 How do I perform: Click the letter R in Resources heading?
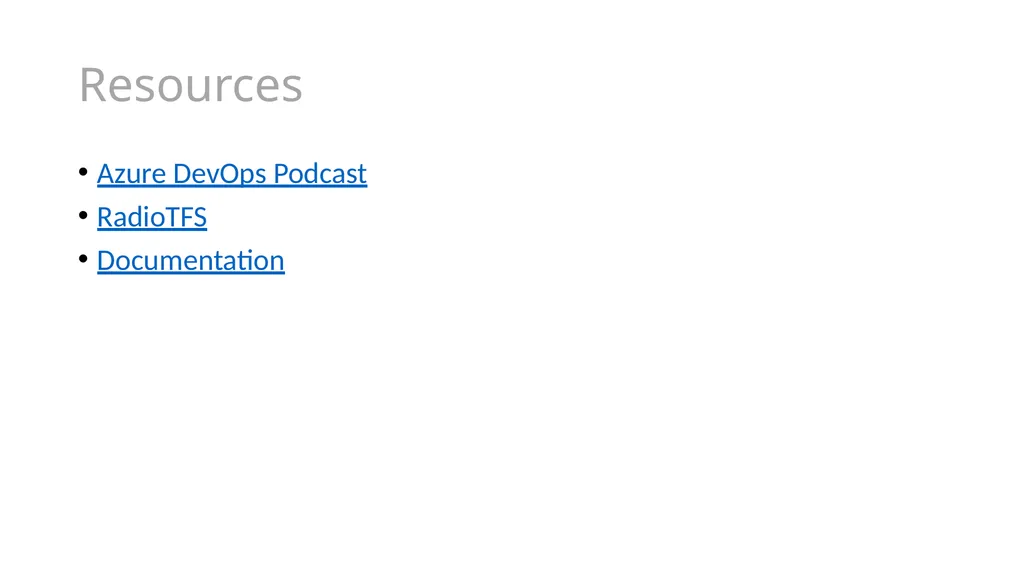click(x=91, y=85)
